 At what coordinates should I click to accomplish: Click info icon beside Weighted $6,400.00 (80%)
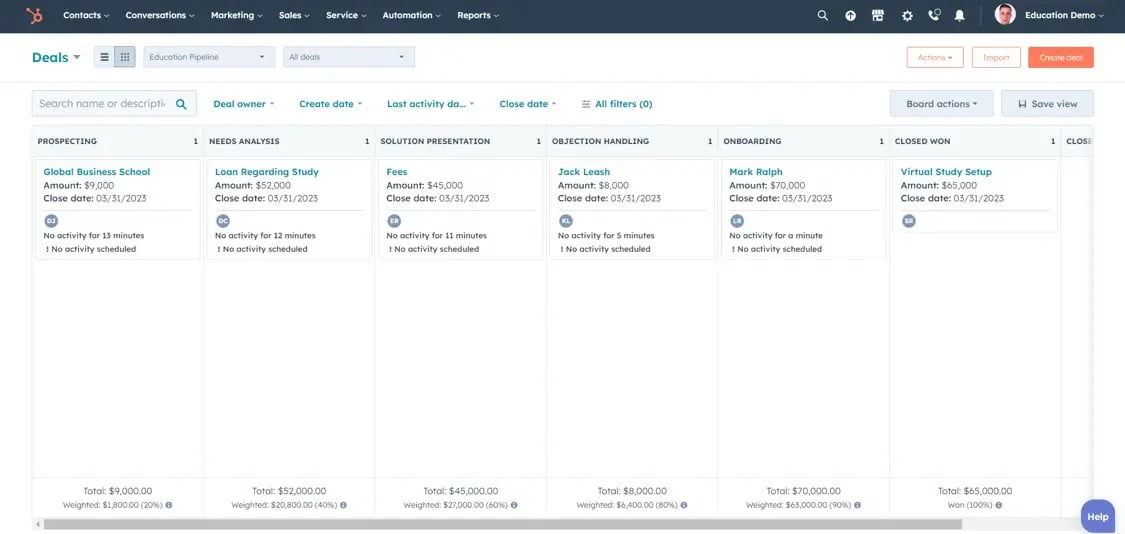click(683, 505)
